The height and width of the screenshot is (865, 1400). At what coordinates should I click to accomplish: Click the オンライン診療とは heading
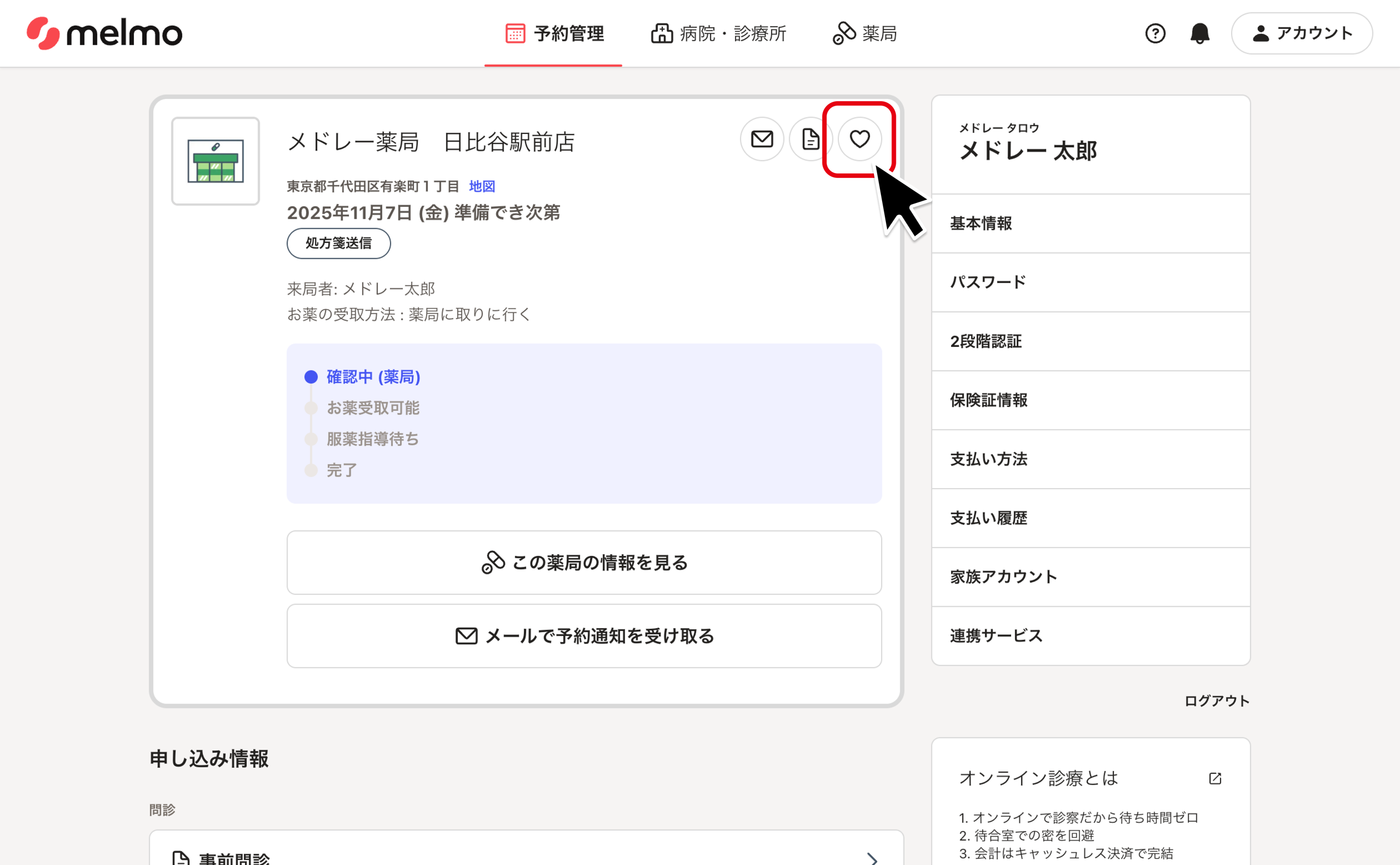pos(1038,778)
